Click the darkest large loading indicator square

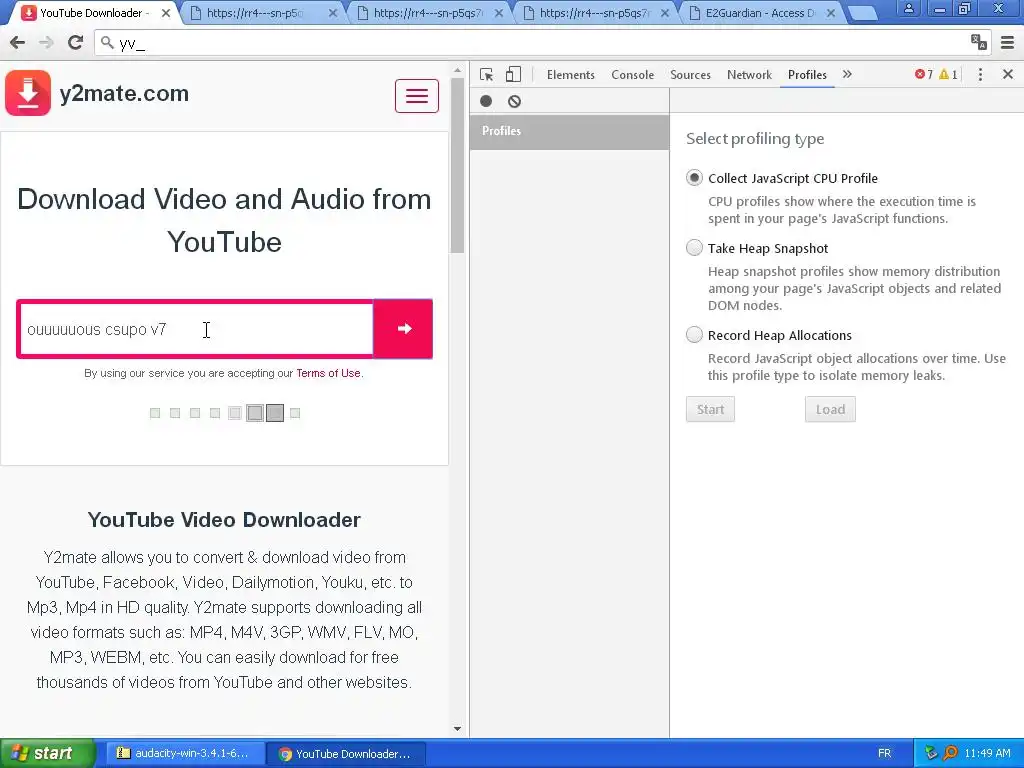point(275,413)
